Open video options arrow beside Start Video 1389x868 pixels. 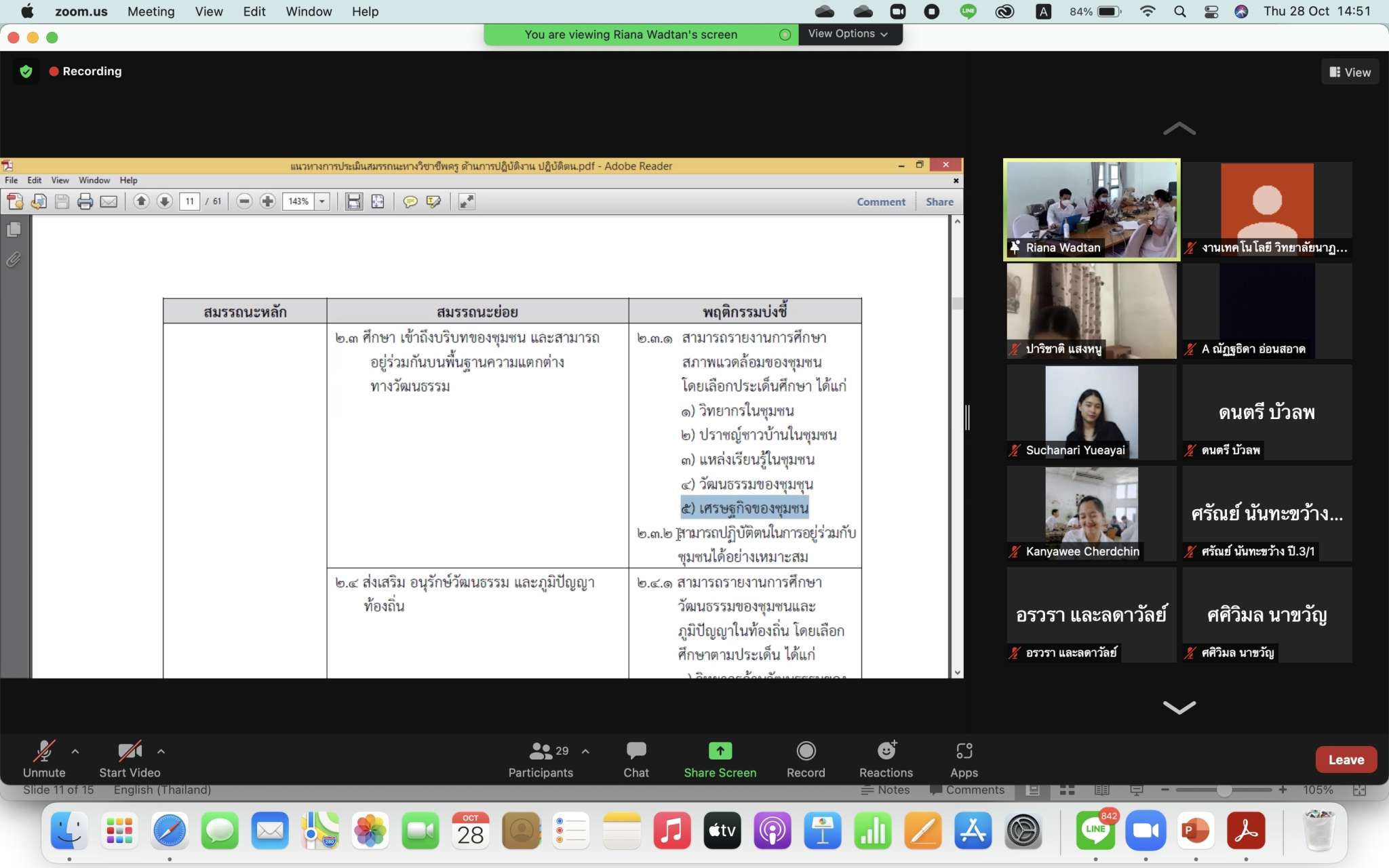[x=161, y=751]
